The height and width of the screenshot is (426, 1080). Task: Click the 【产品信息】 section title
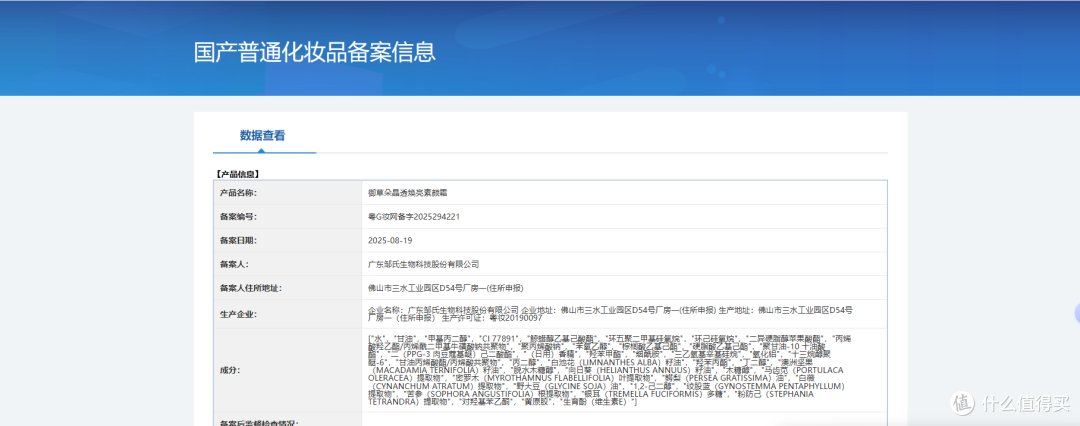(236, 174)
